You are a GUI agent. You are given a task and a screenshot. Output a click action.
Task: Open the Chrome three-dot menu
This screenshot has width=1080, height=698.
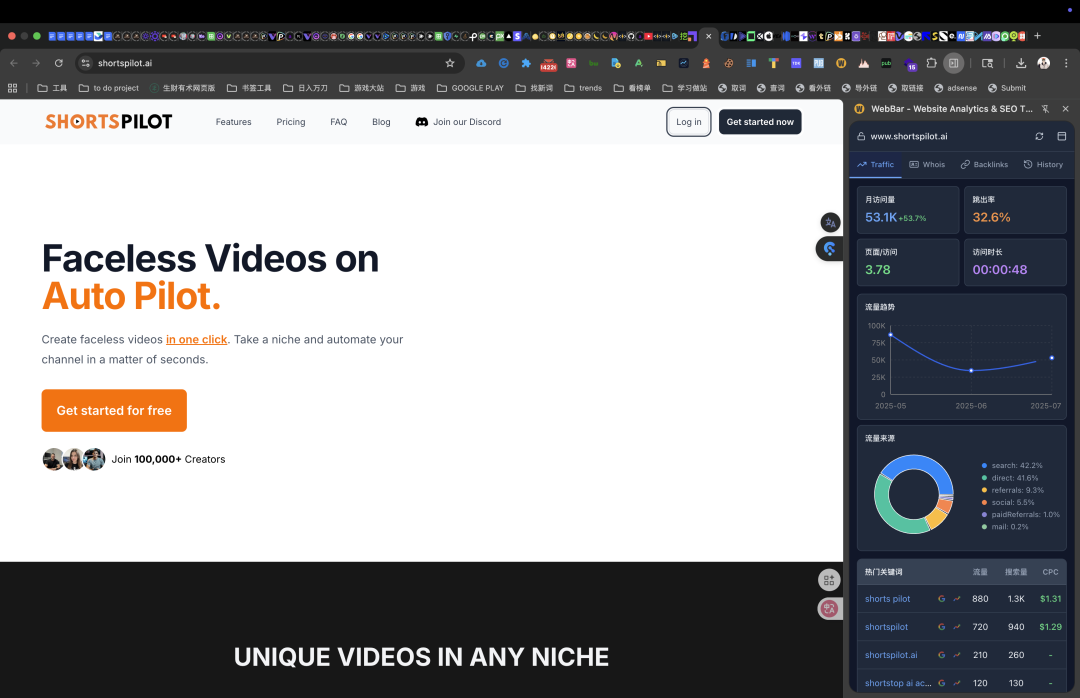(1066, 63)
